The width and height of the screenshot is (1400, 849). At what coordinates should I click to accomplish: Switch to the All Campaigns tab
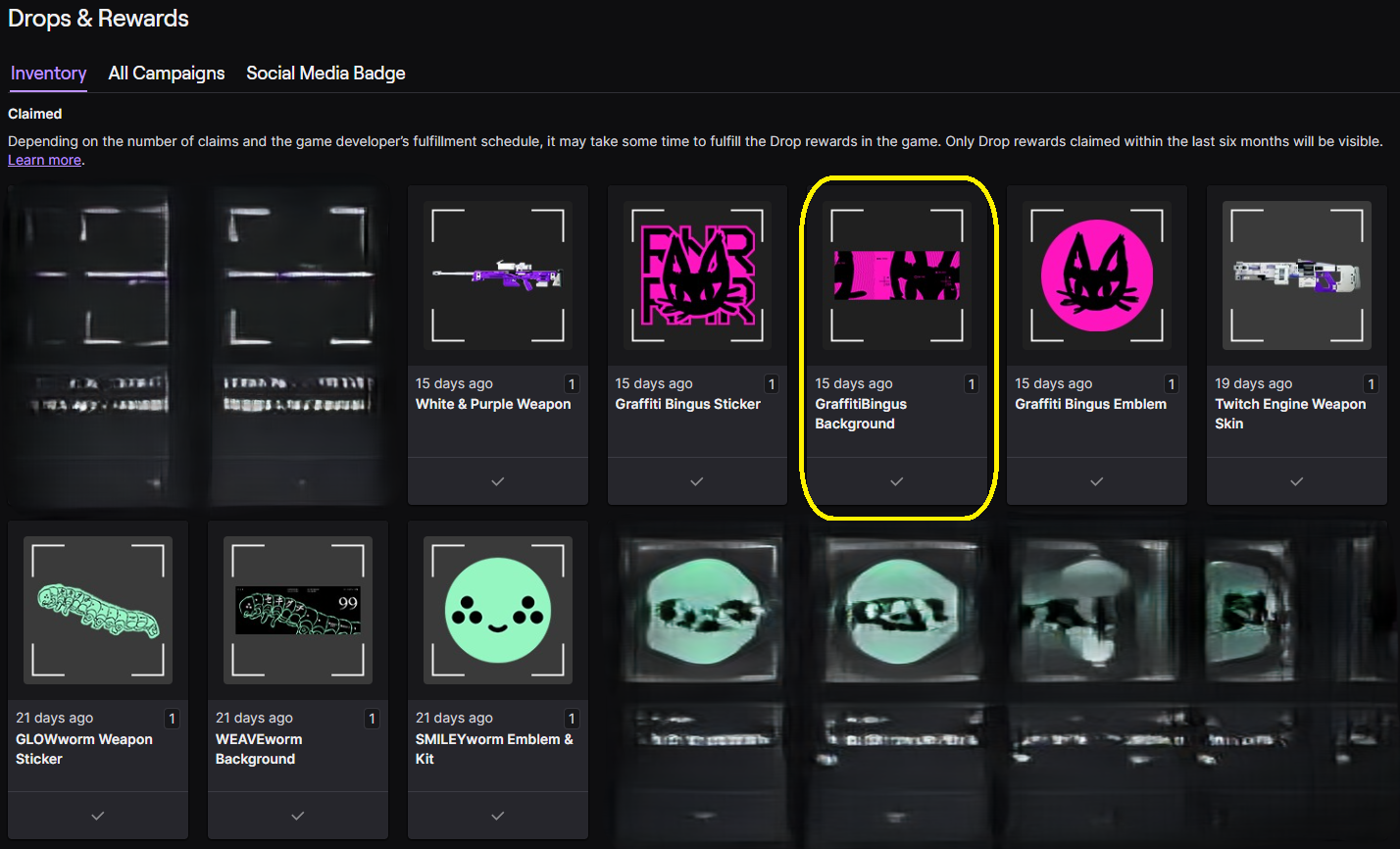point(167,74)
